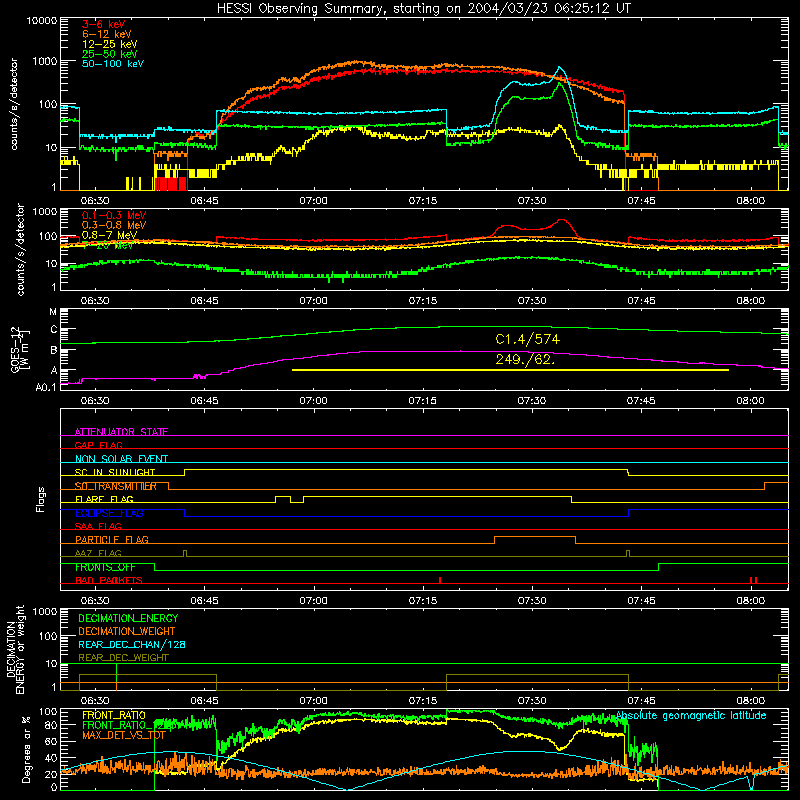Select the ATTENUATOR_STATE flag label
Image resolution: width=800 pixels, height=800 pixels.
(x=121, y=432)
